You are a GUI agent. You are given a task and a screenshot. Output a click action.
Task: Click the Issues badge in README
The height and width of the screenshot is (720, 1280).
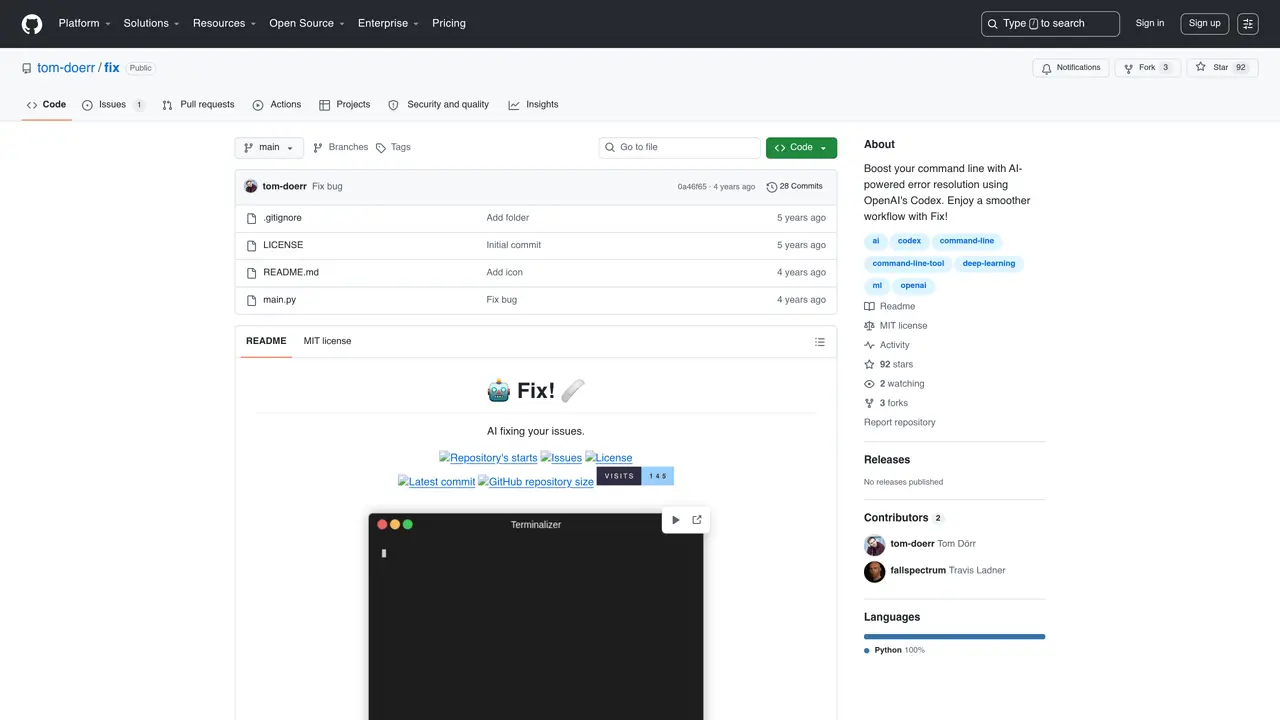561,458
